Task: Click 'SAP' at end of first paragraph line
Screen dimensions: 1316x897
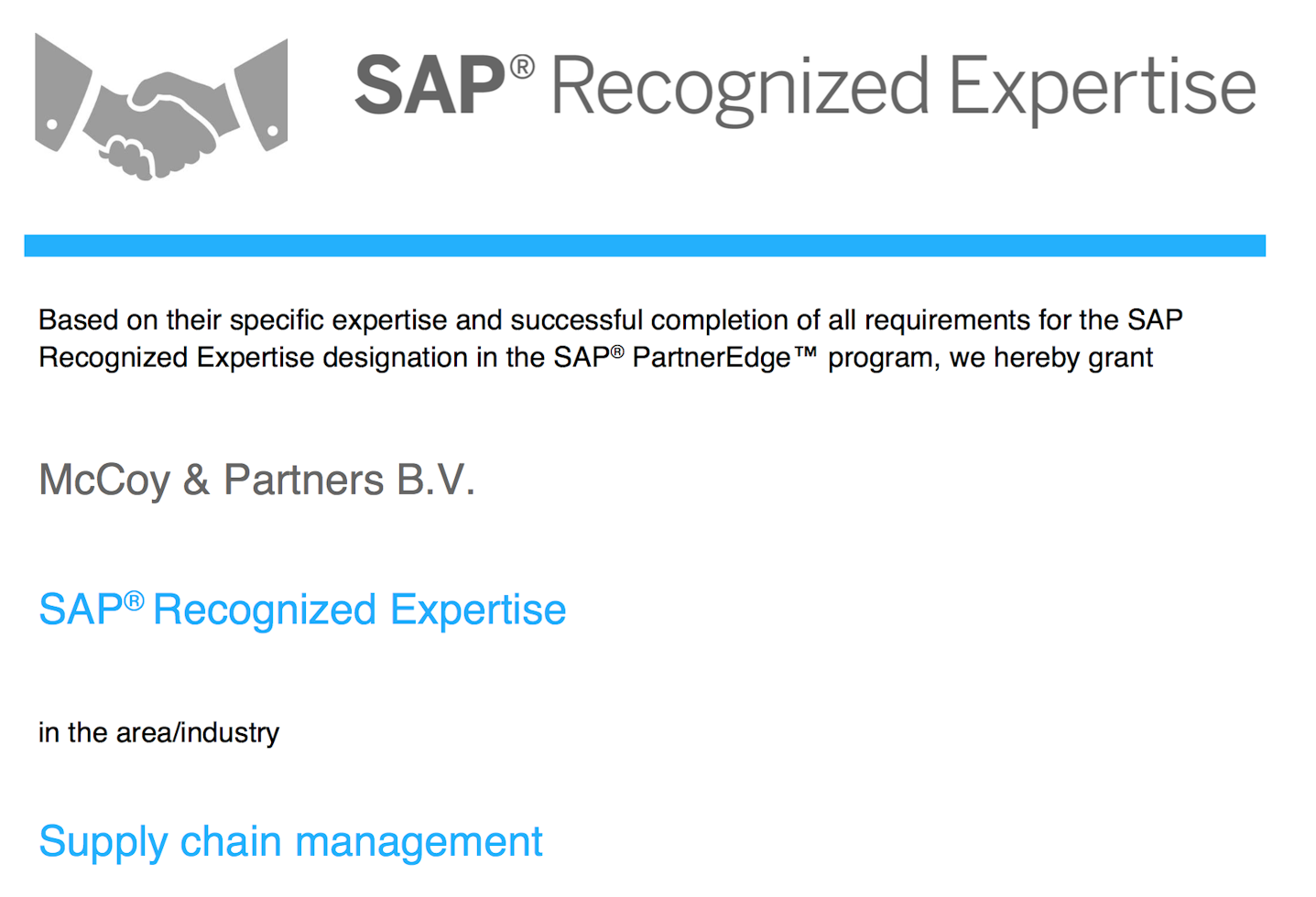Action: click(x=1155, y=319)
